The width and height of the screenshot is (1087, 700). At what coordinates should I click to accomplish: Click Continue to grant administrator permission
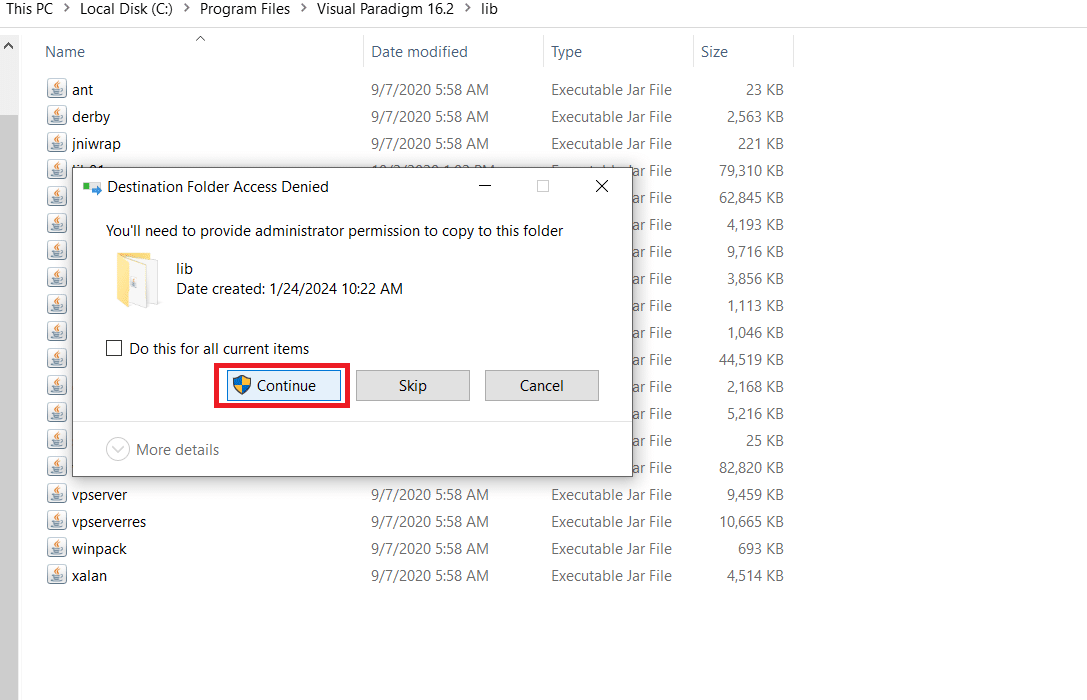click(x=284, y=385)
